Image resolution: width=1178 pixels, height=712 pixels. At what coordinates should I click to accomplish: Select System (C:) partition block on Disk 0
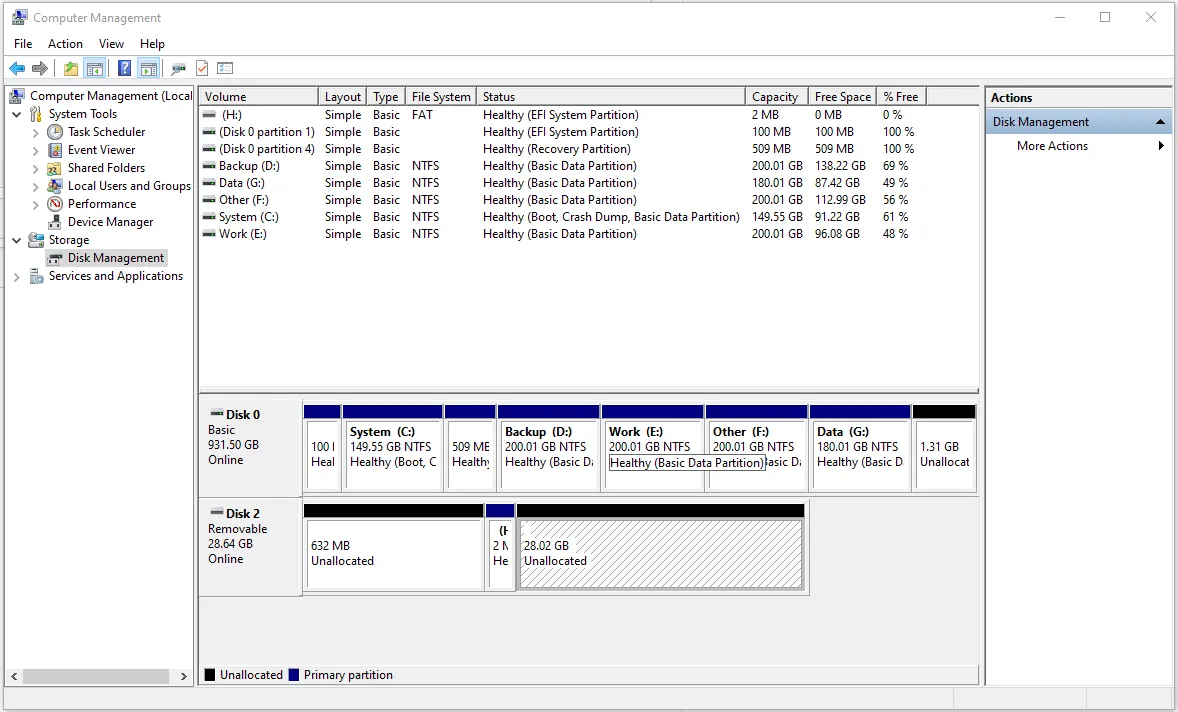coord(392,448)
